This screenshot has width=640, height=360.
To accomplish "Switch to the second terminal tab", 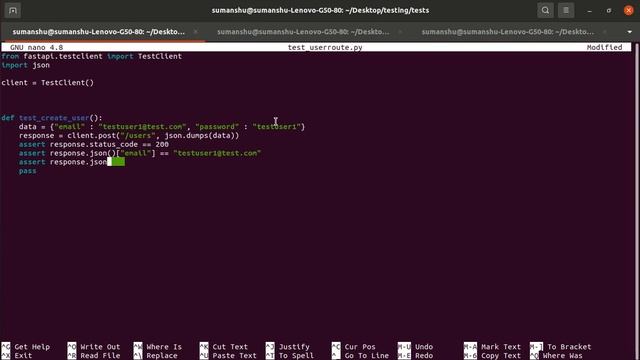I will [x=303, y=32].
